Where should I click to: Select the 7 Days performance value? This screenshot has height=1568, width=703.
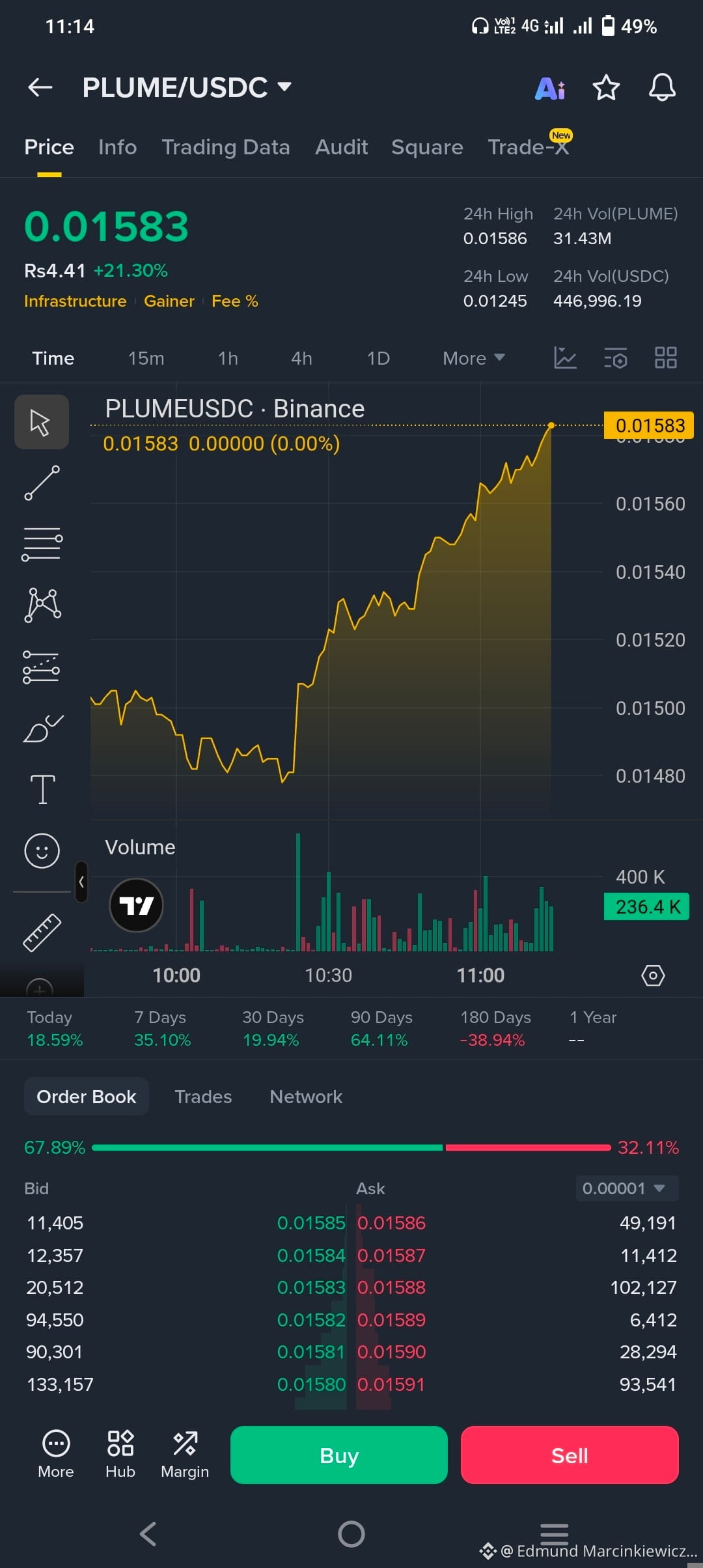[163, 1040]
